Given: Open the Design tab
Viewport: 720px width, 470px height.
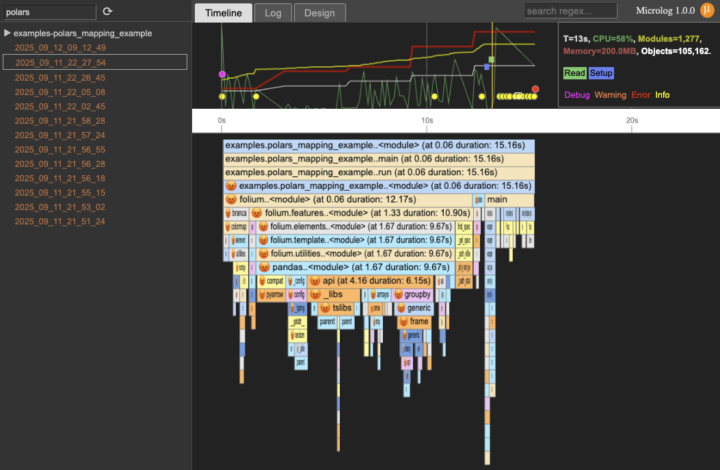Looking at the screenshot, I should click(320, 13).
